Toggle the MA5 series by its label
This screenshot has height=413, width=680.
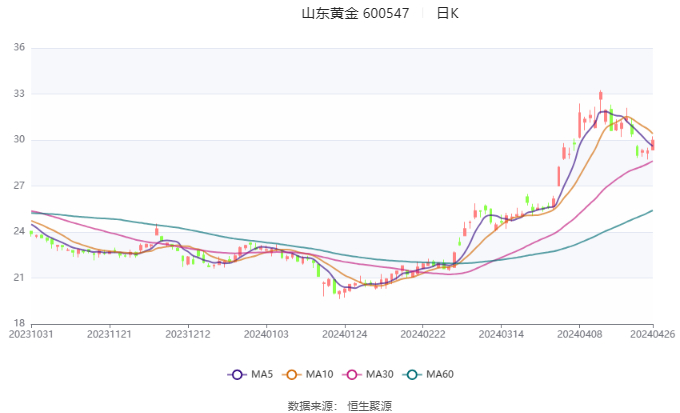pyautogui.click(x=262, y=374)
